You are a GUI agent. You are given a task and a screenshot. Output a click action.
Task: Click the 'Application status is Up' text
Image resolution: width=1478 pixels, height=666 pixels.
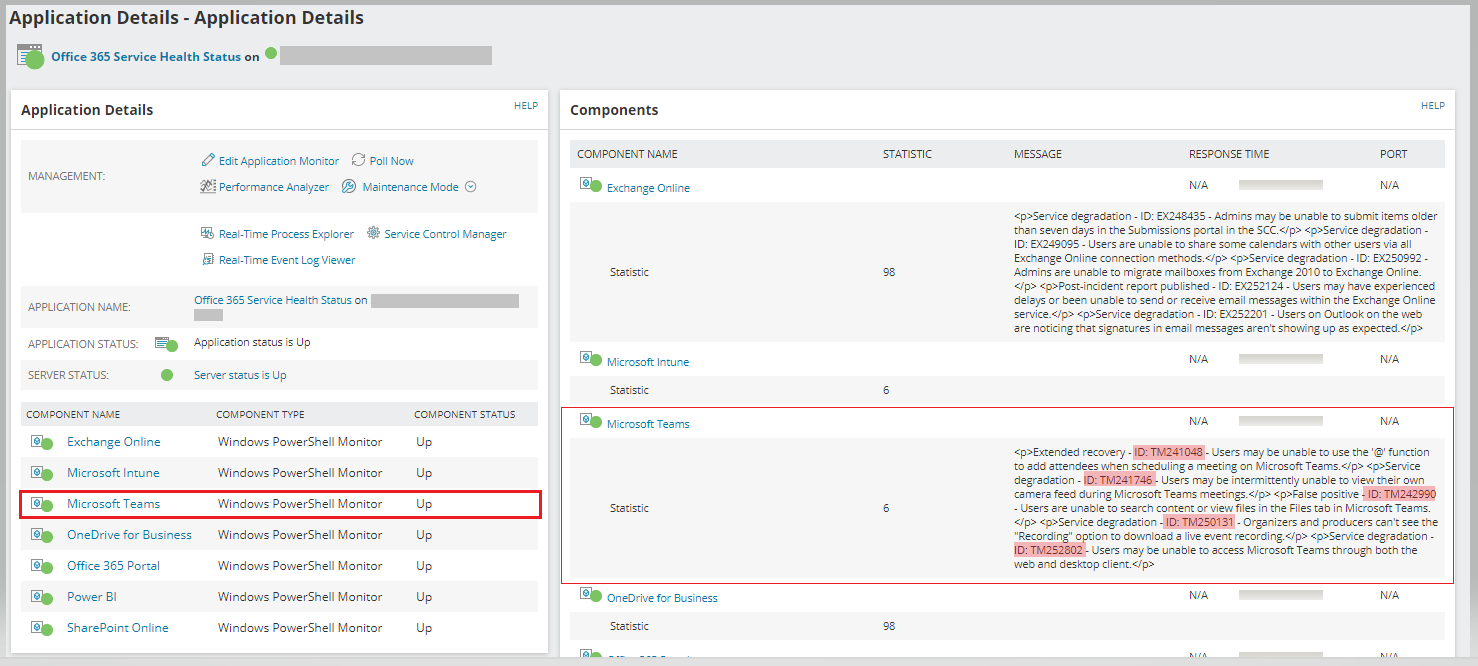pyautogui.click(x=252, y=342)
